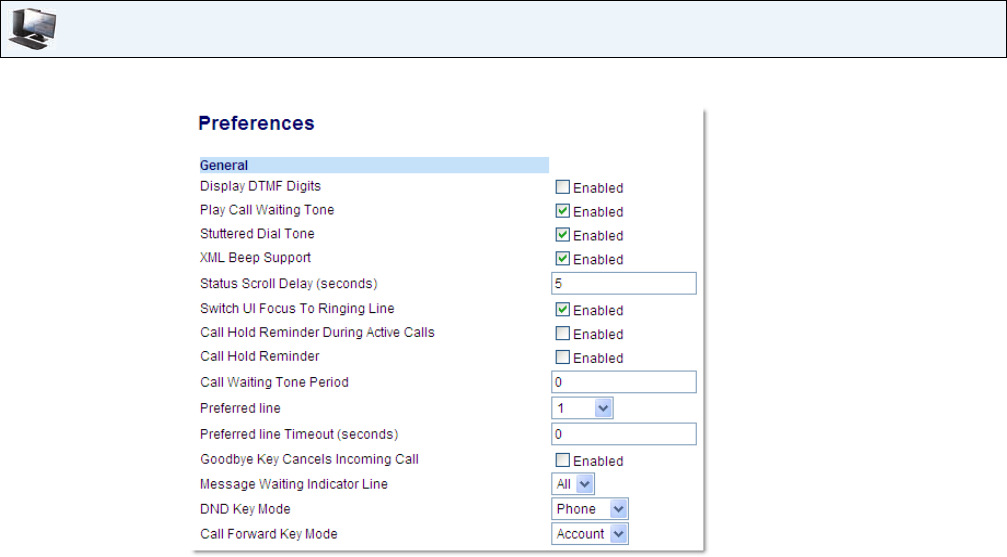
Task: Click the Display DTMF Digits label
Action: click(x=260, y=186)
